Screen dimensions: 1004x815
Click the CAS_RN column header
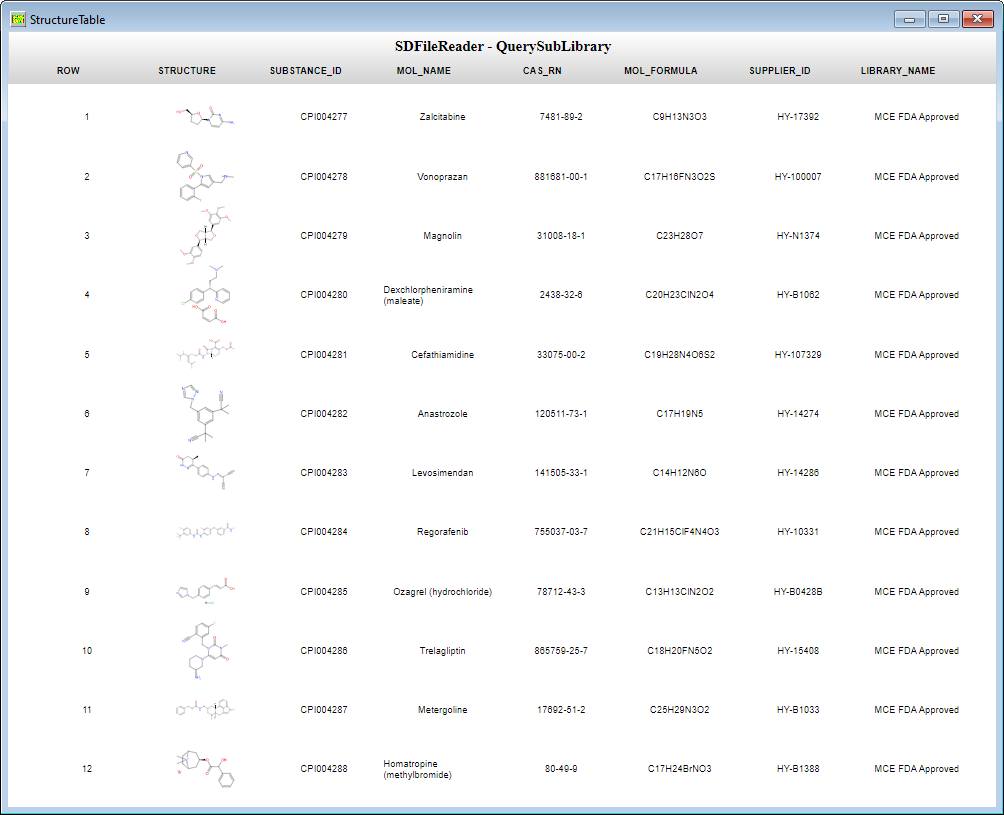click(542, 70)
